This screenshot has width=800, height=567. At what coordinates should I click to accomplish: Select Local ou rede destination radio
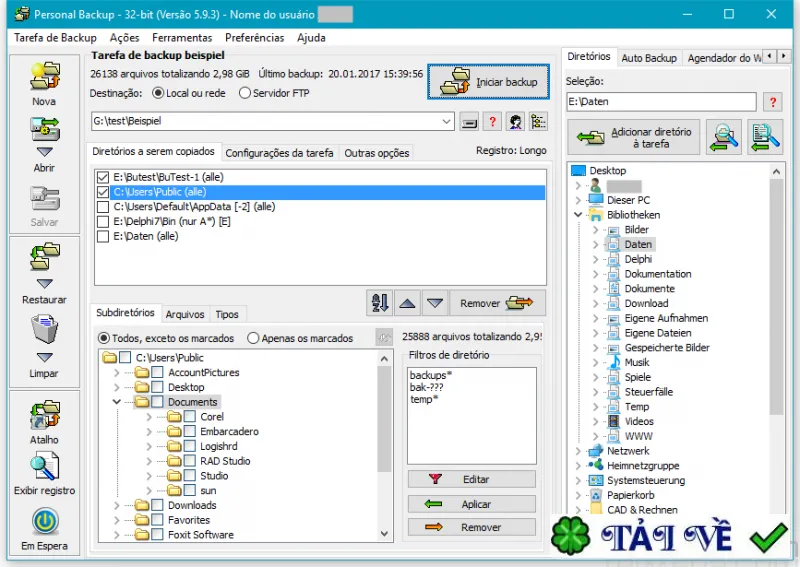(x=158, y=93)
